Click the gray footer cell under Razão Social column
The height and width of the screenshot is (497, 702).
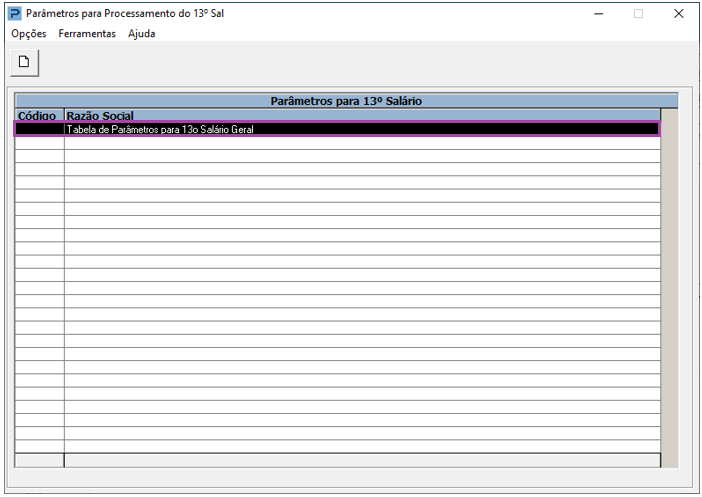pos(362,460)
